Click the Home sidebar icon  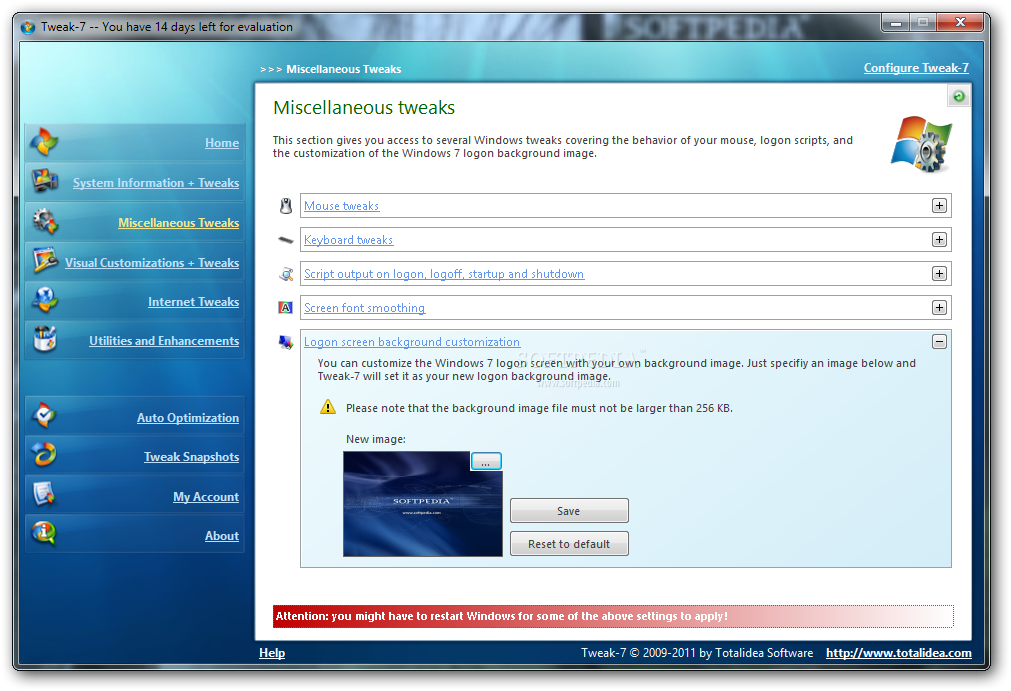point(44,142)
